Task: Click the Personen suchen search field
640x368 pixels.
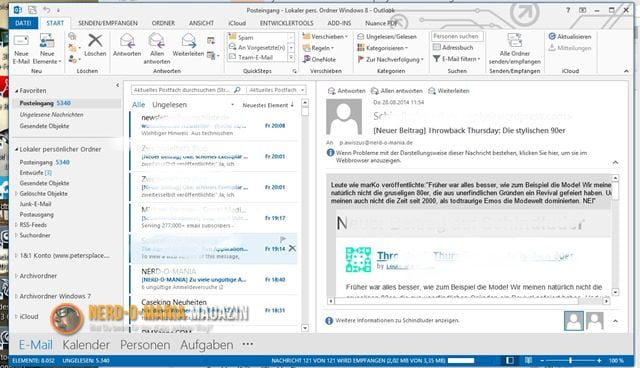Action: [x=457, y=36]
